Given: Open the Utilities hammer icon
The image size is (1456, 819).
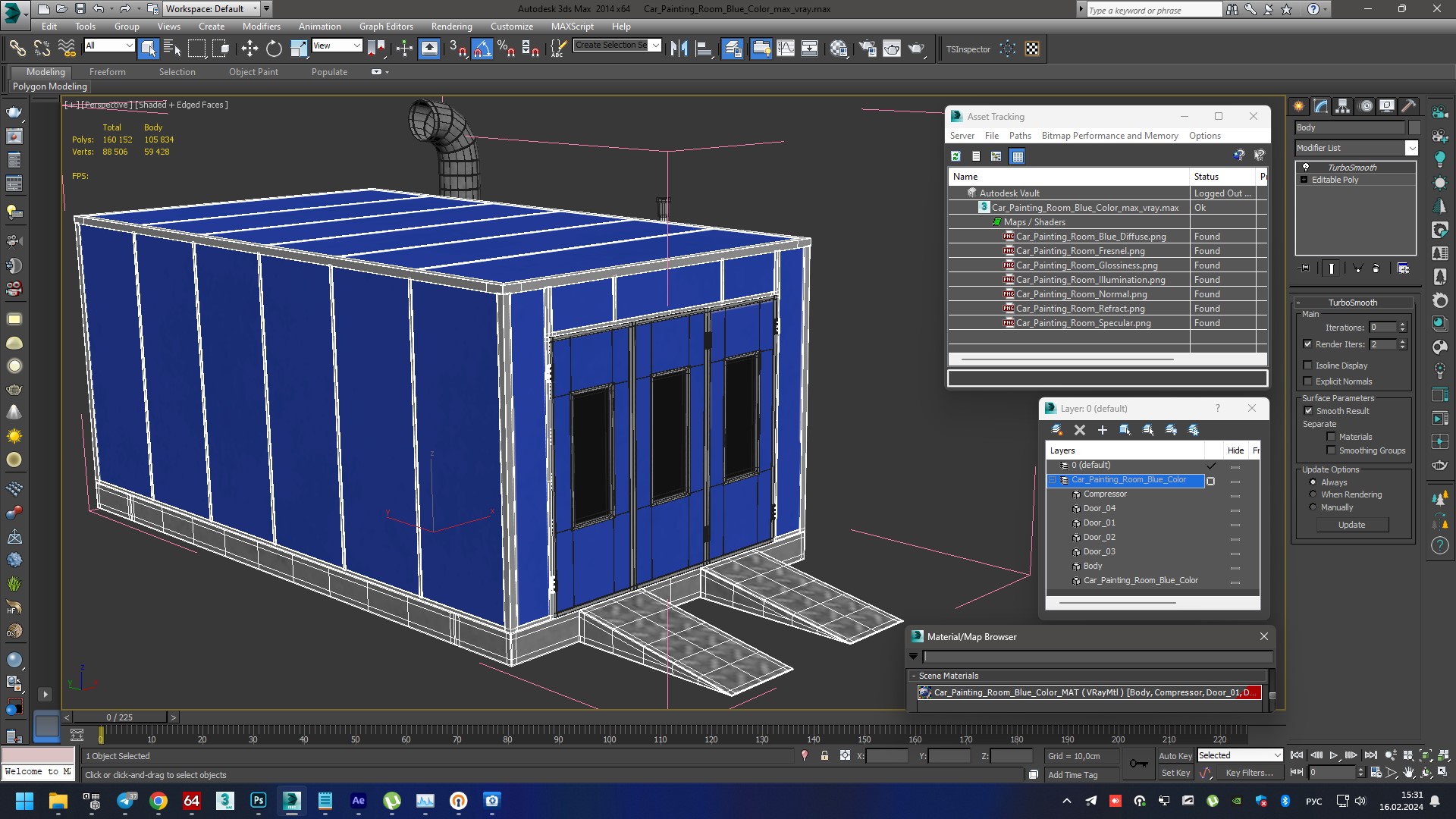Looking at the screenshot, I should (x=1409, y=106).
